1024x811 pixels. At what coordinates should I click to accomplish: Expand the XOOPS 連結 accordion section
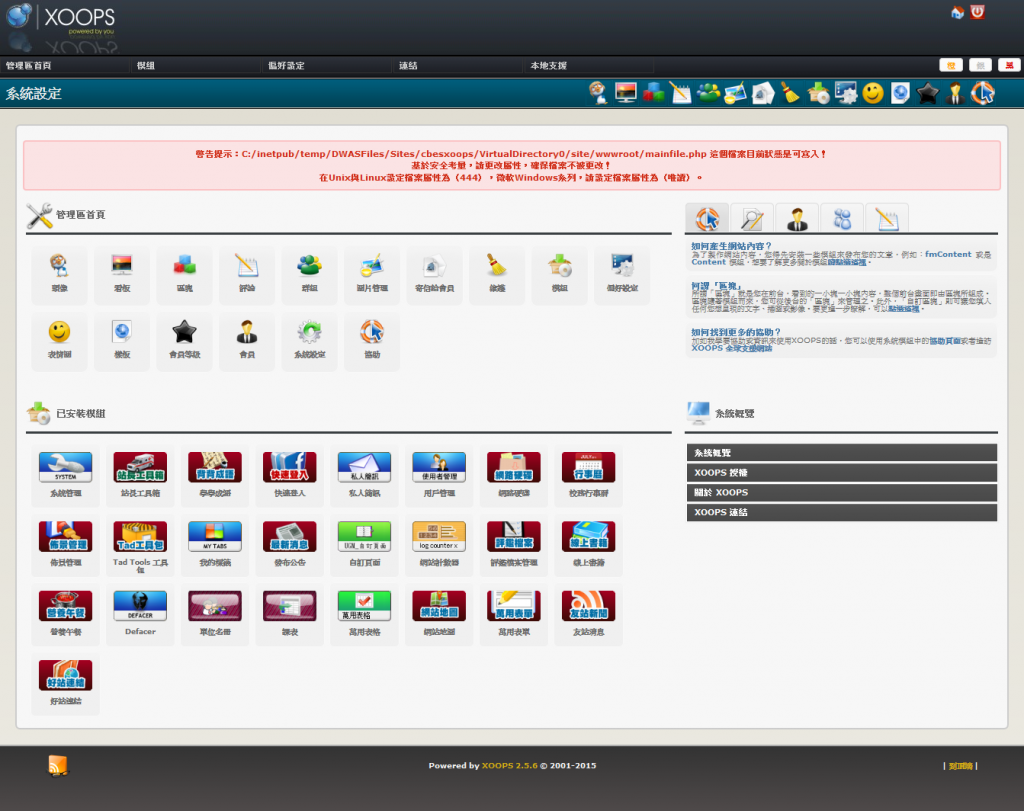841,512
